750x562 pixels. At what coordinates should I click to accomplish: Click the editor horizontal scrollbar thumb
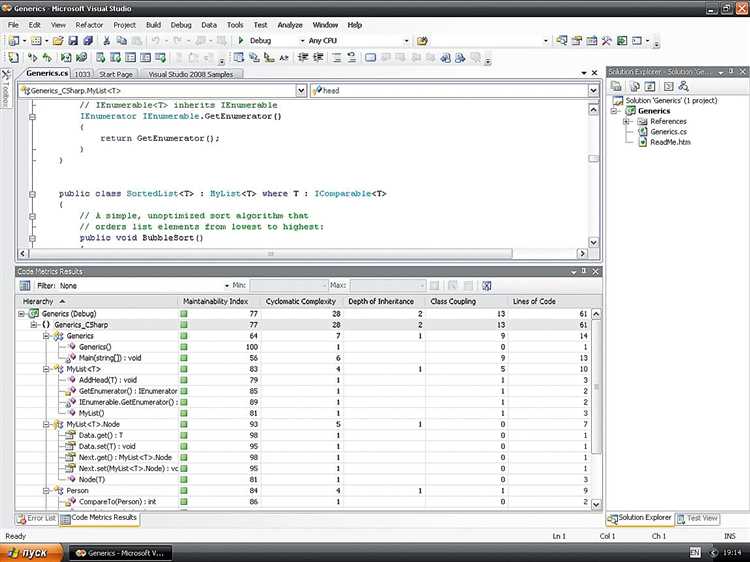tap(270, 253)
